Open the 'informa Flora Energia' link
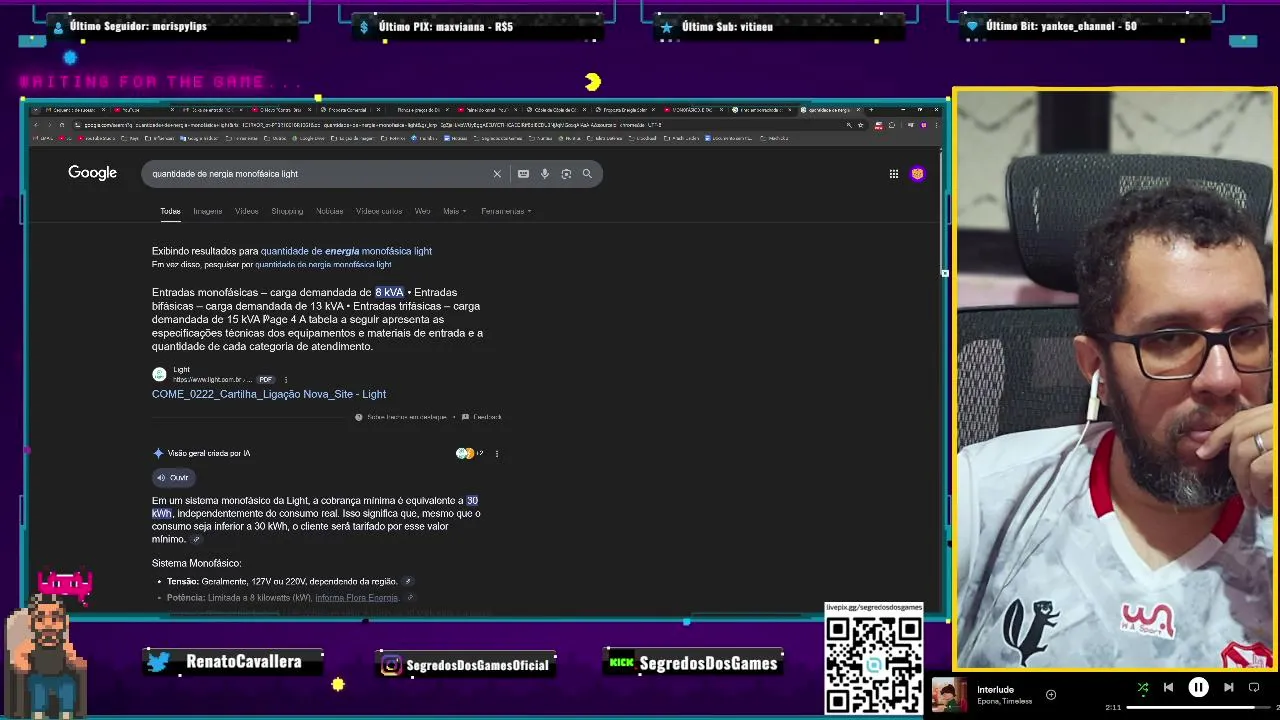Screen dimensions: 1280x720 click(x=357, y=598)
